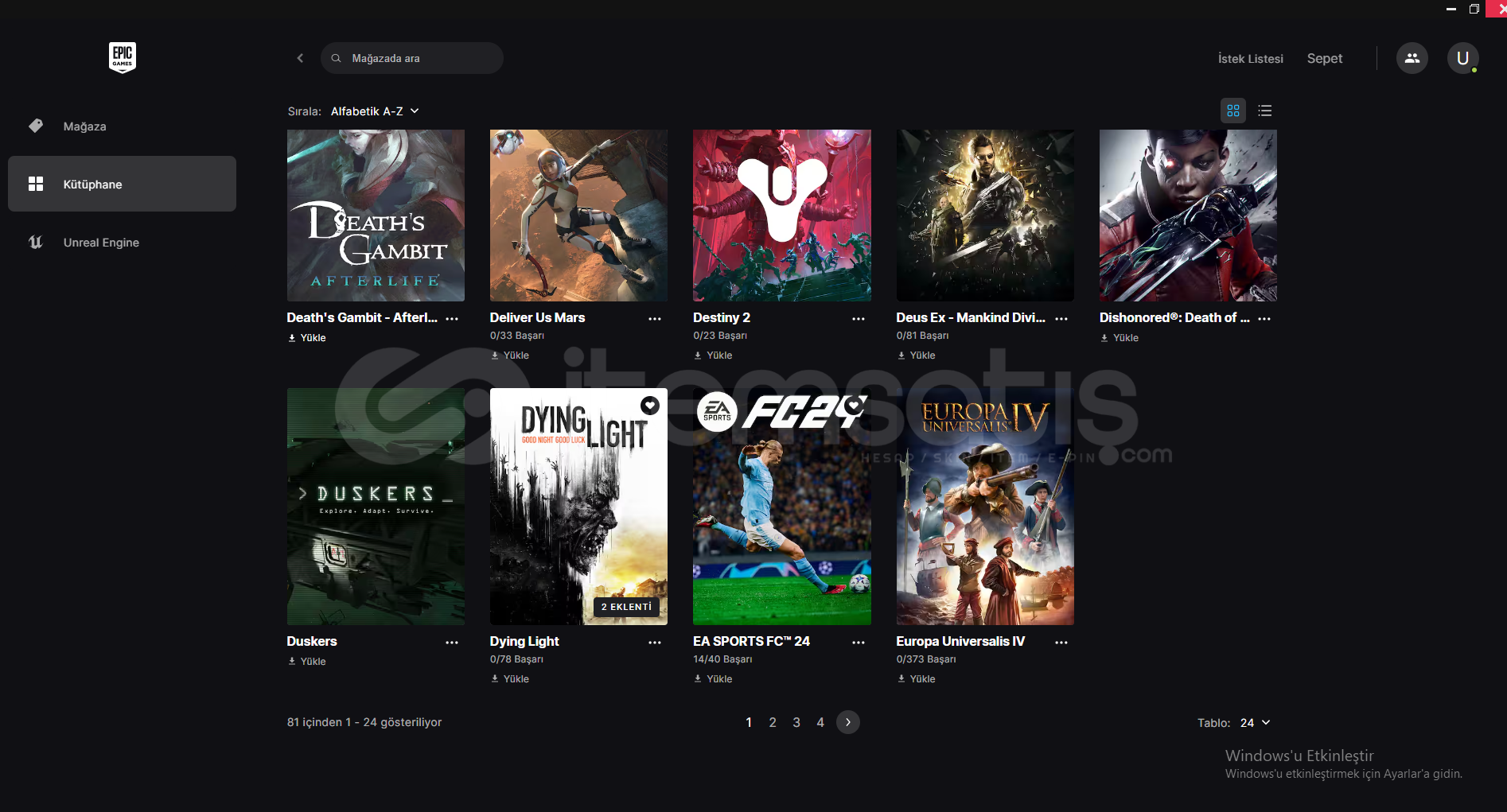The width and height of the screenshot is (1507, 812).
Task: Click the Dying Light title text
Action: (524, 641)
